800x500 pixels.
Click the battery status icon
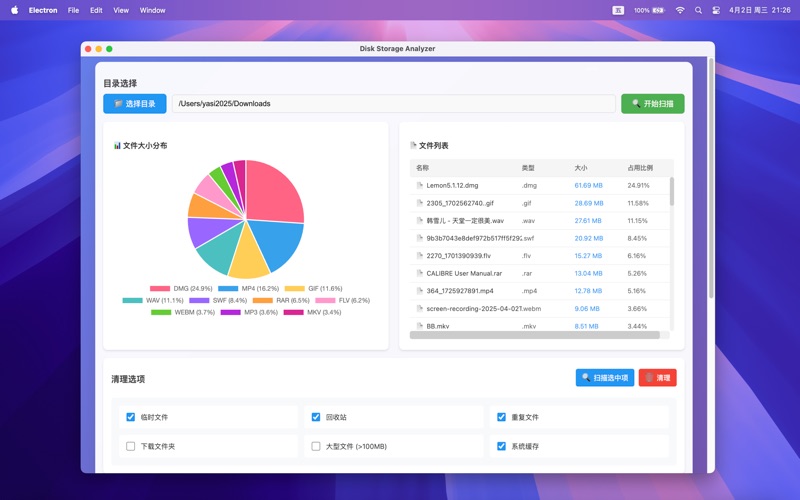[x=658, y=10]
